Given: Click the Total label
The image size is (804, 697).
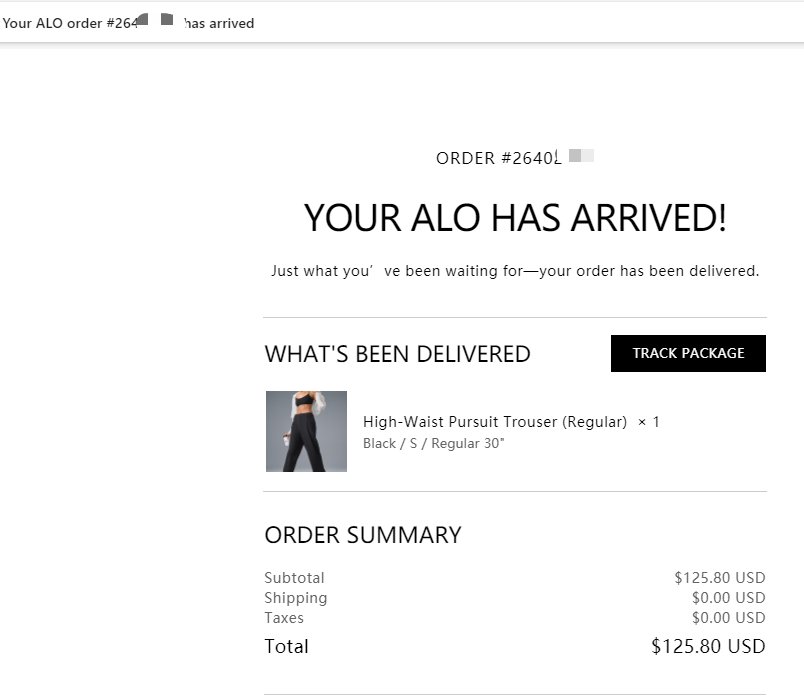Looking at the screenshot, I should 286,647.
